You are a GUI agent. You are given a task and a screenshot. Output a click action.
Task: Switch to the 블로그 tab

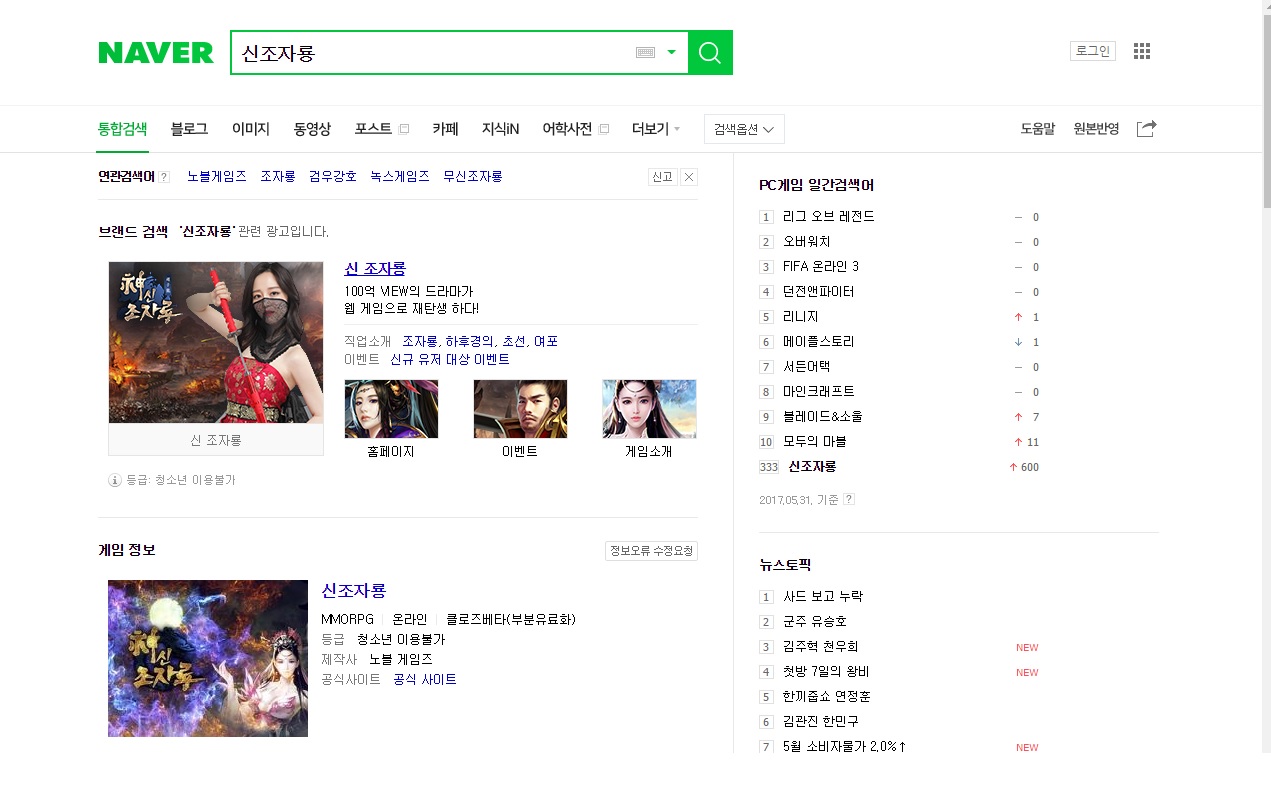coord(189,129)
